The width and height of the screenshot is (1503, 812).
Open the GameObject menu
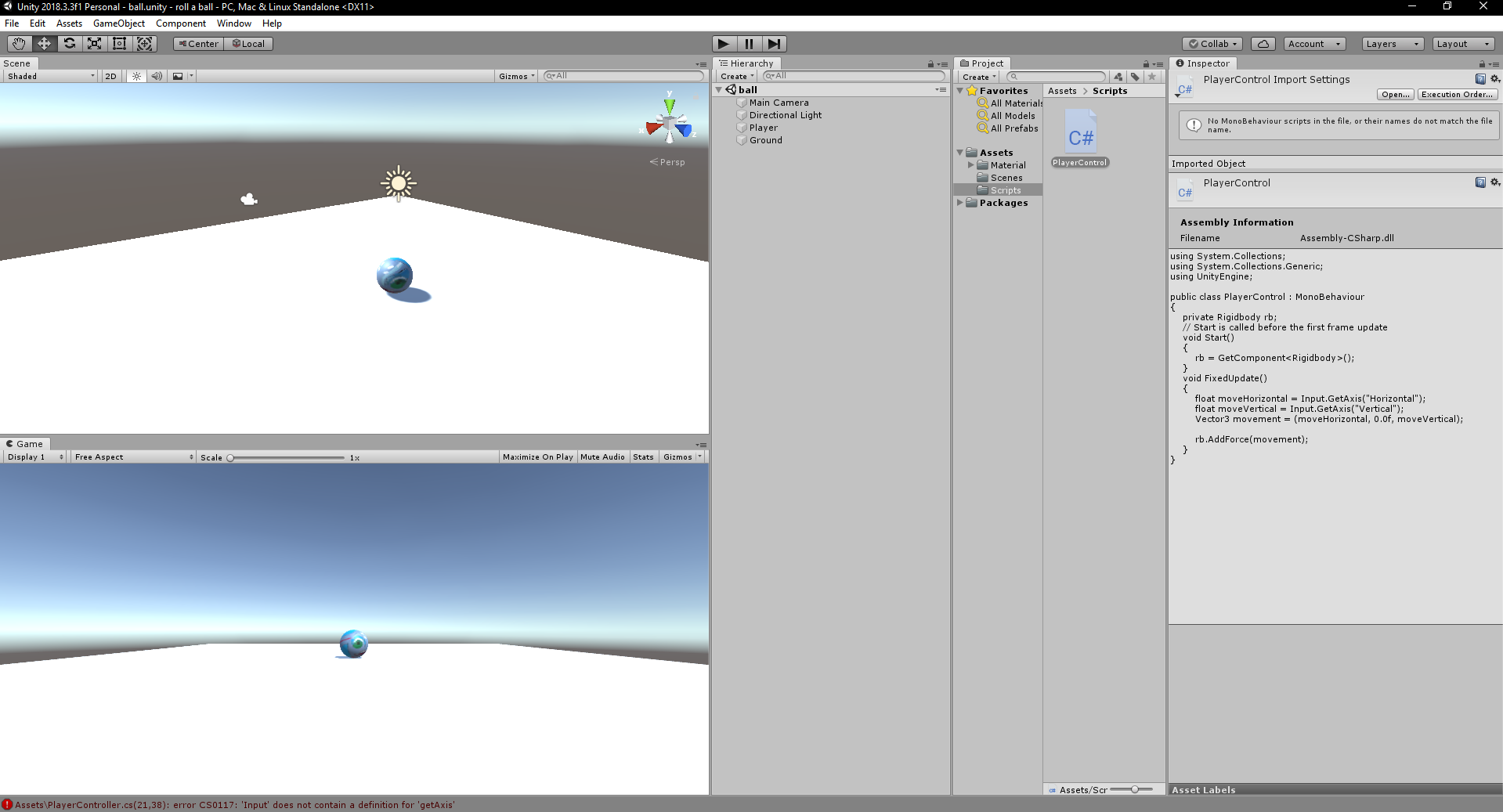coord(119,23)
